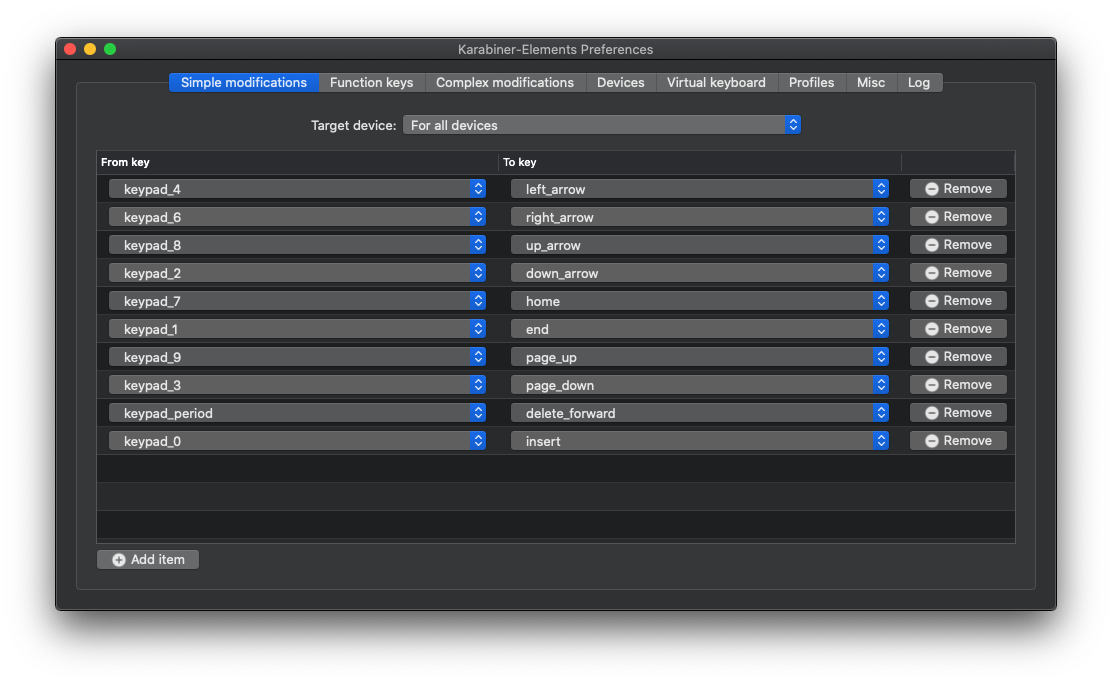Click the plus icon on Add item
Image resolution: width=1112 pixels, height=684 pixels.
click(x=119, y=560)
